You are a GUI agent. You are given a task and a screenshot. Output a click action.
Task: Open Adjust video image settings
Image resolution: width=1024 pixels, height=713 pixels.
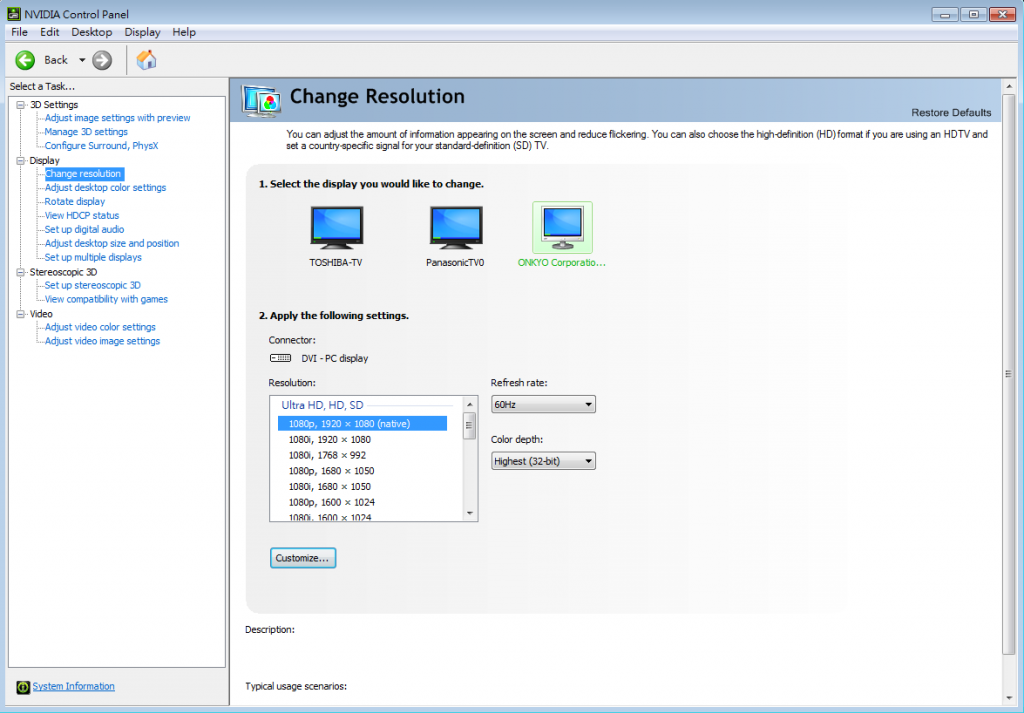click(102, 341)
